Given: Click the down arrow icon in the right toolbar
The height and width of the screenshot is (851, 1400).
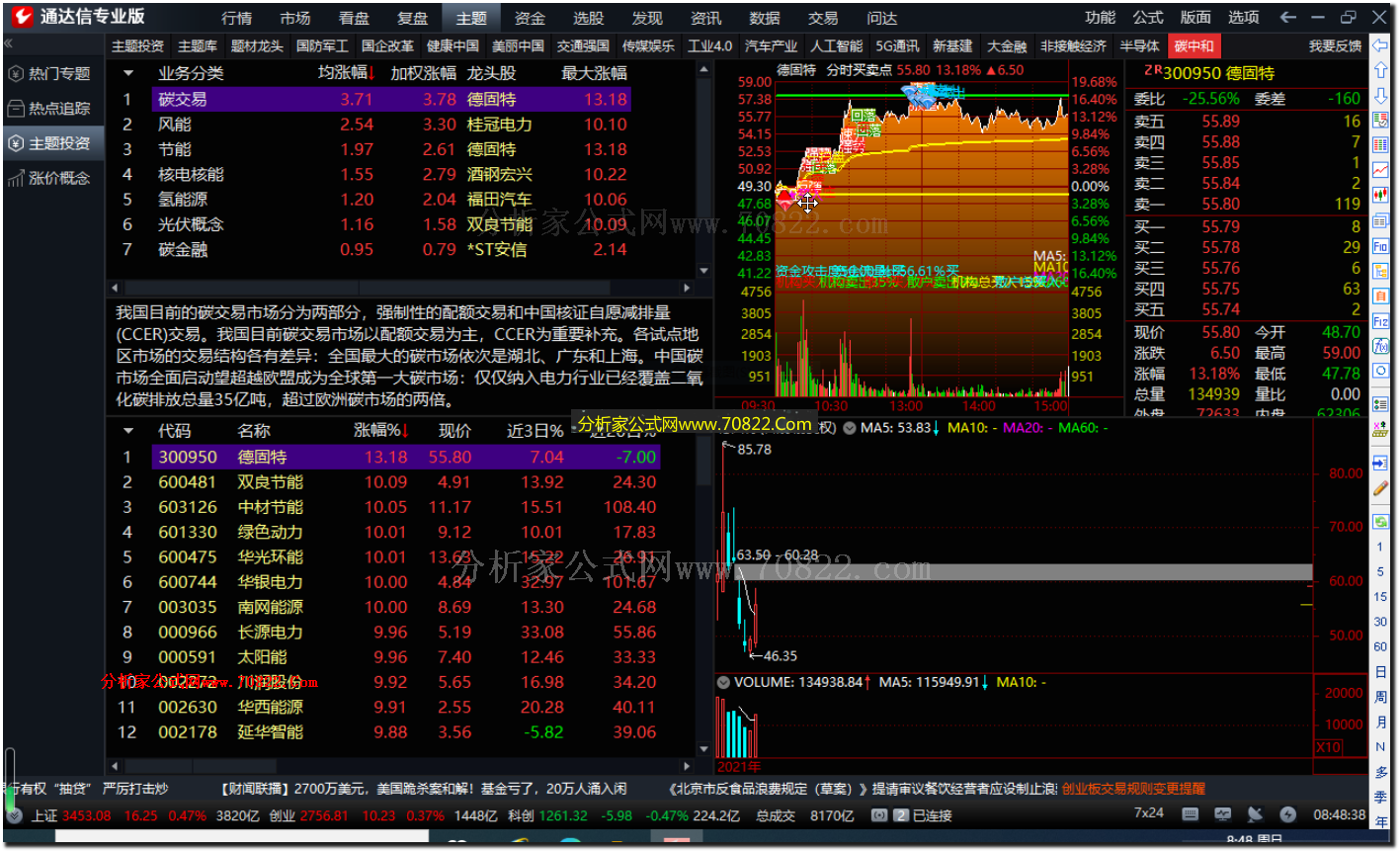Looking at the screenshot, I should click(1380, 95).
